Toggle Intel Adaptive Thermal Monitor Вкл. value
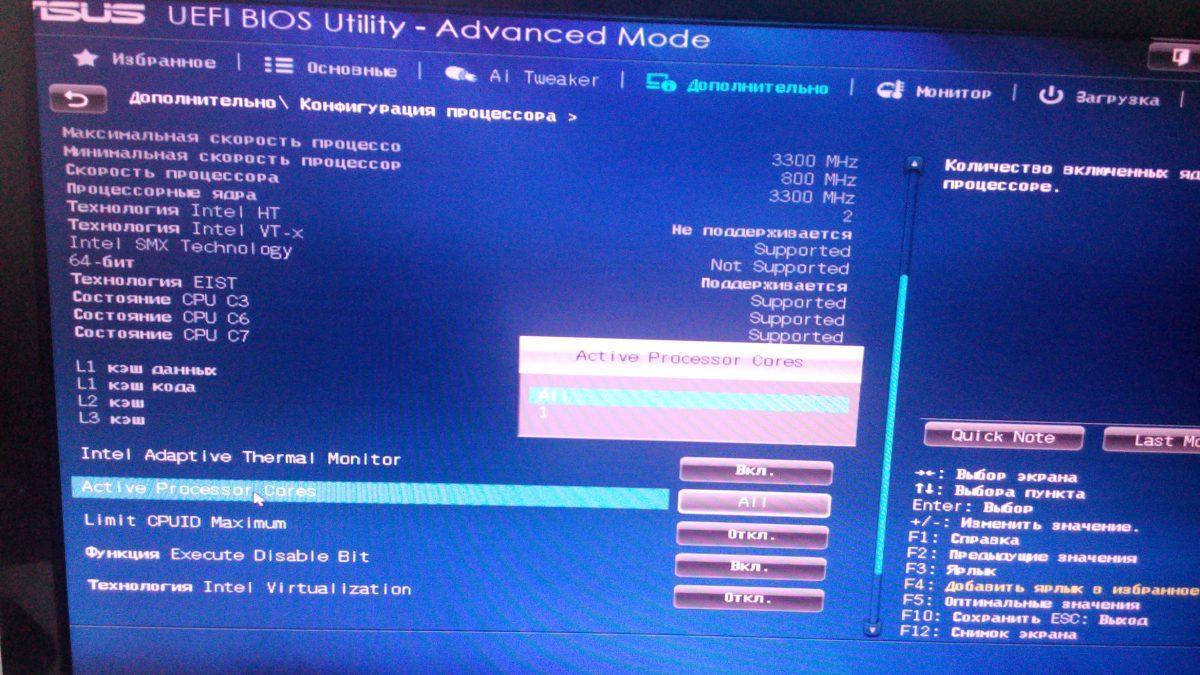The width and height of the screenshot is (1200, 675). tap(755, 470)
